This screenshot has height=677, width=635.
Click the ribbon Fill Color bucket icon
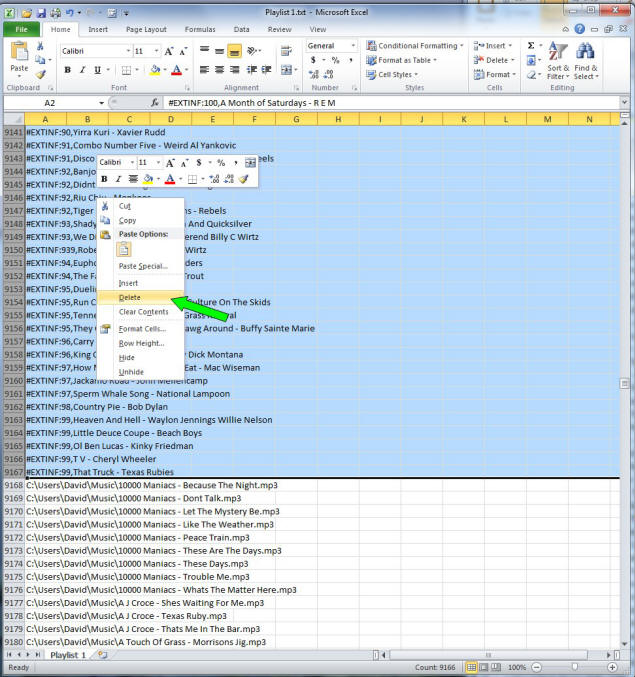(155, 70)
